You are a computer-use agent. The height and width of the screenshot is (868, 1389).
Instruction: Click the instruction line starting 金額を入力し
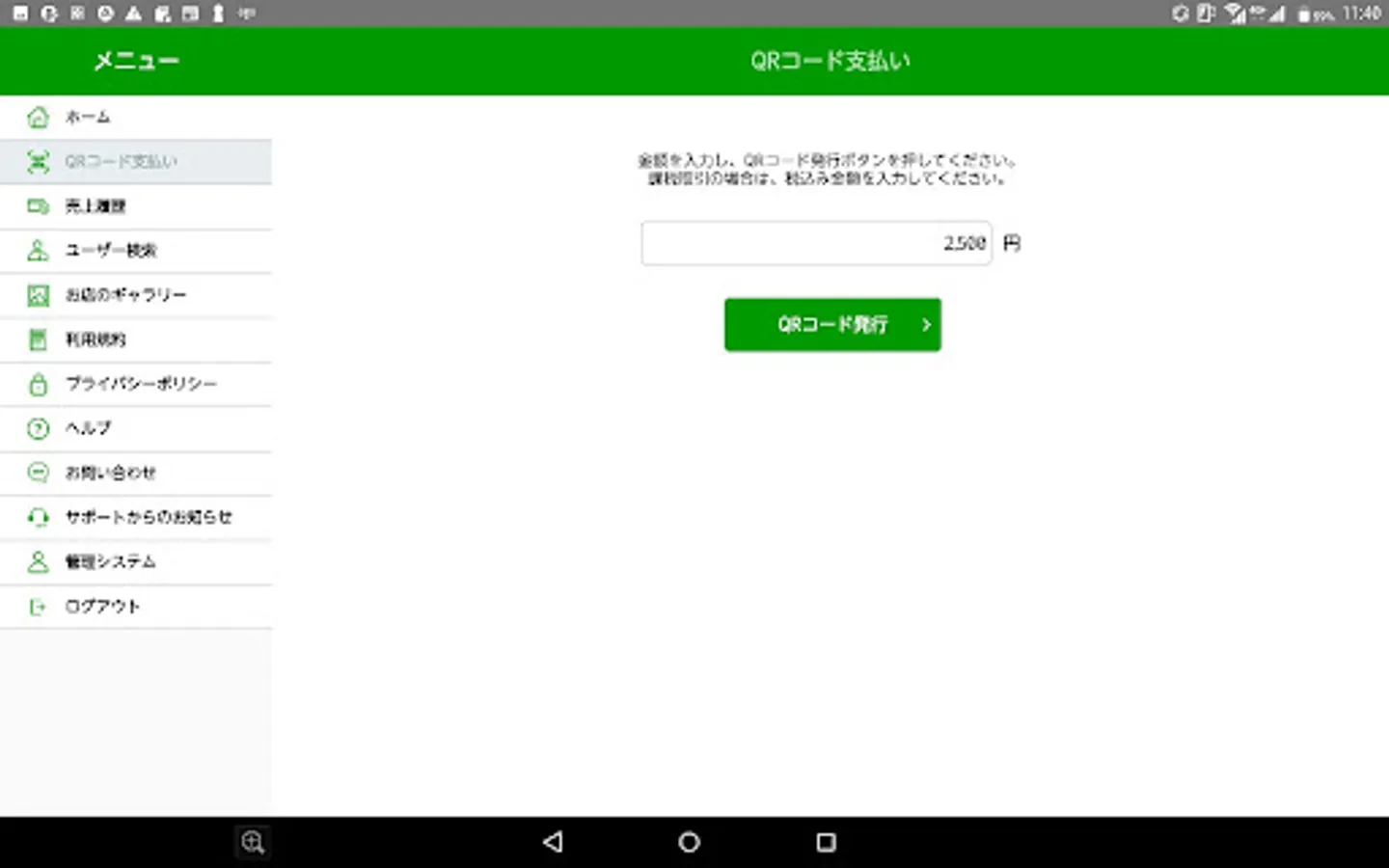[827, 160]
